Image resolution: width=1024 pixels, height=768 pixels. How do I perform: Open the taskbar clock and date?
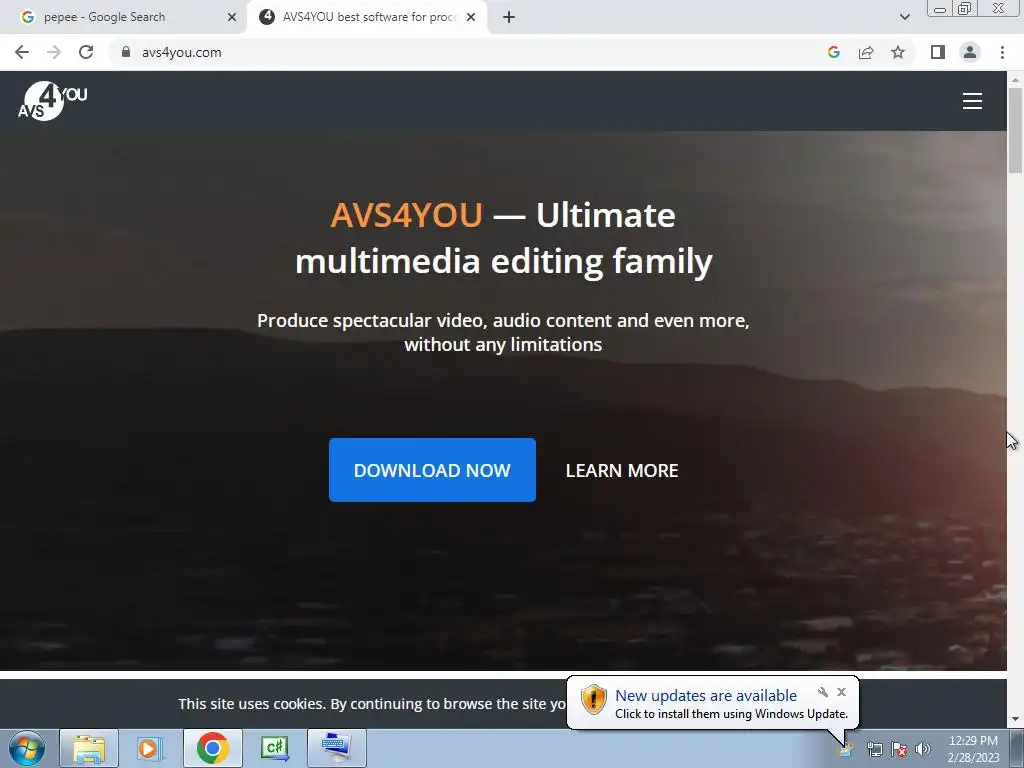click(x=973, y=749)
